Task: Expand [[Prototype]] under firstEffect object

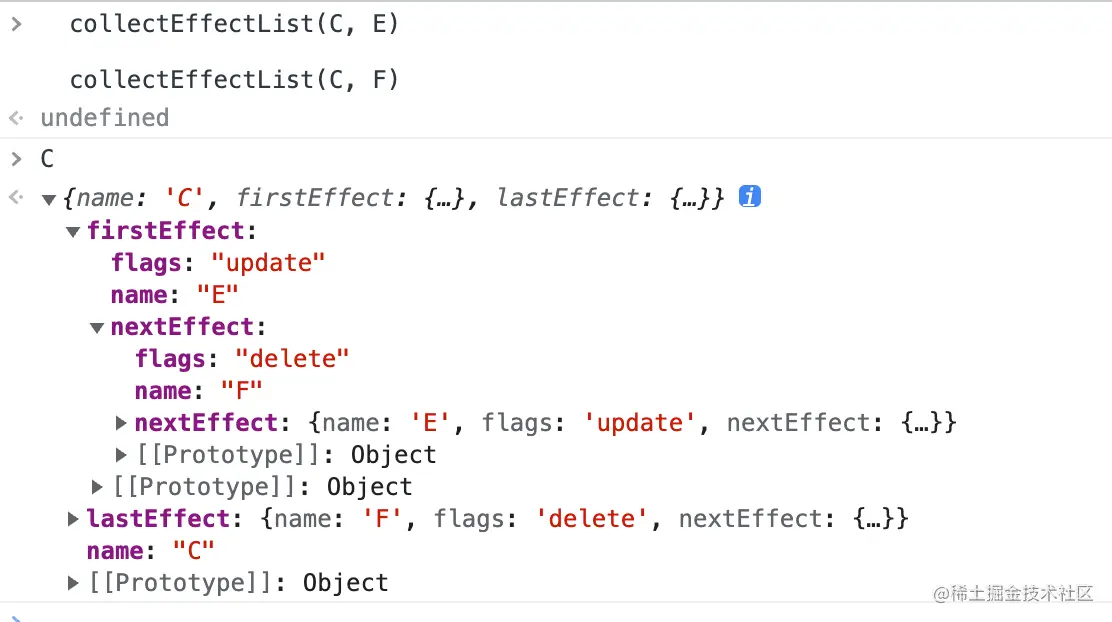Action: click(x=97, y=487)
